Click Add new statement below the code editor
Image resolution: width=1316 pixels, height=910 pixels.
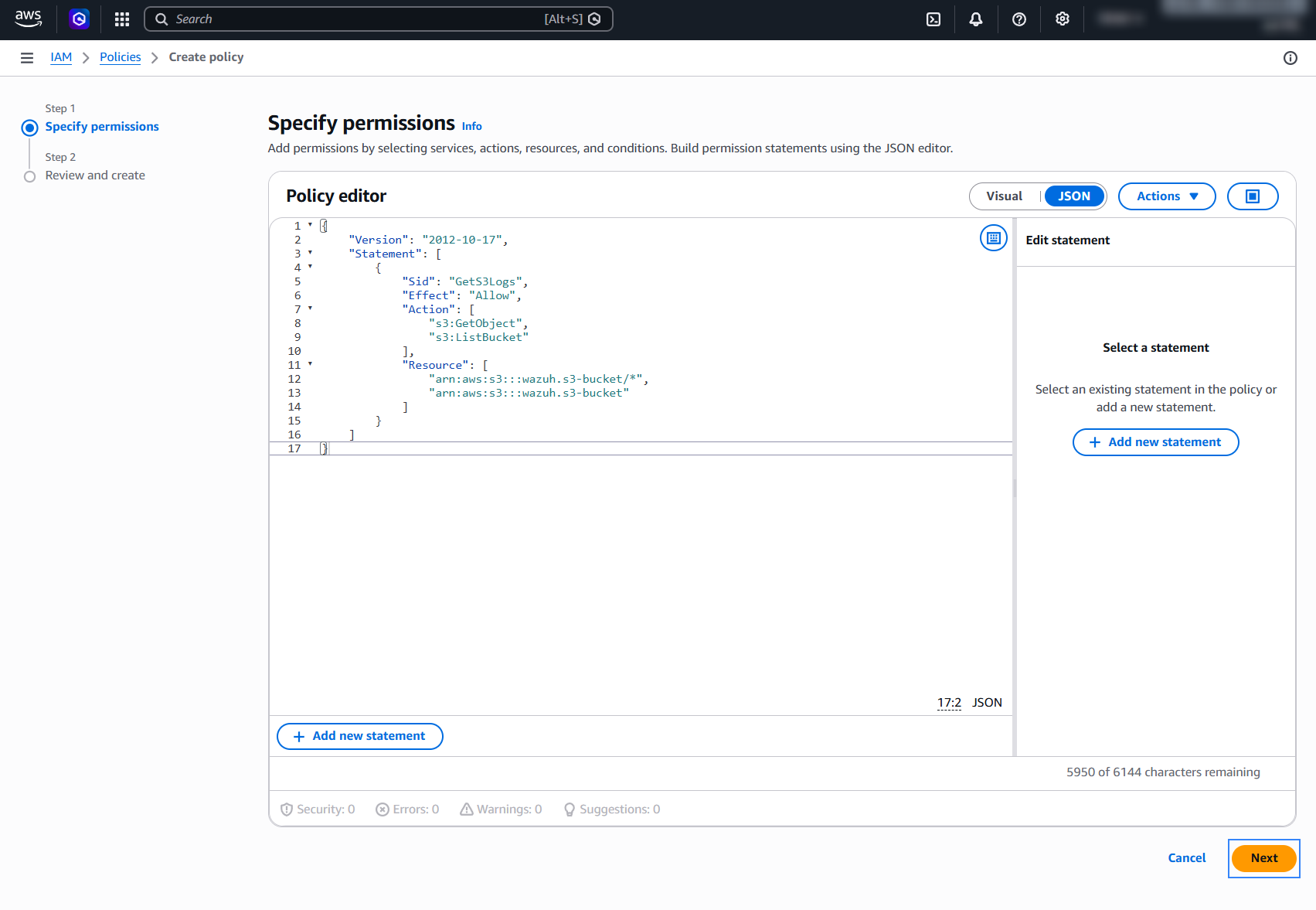[x=359, y=736]
